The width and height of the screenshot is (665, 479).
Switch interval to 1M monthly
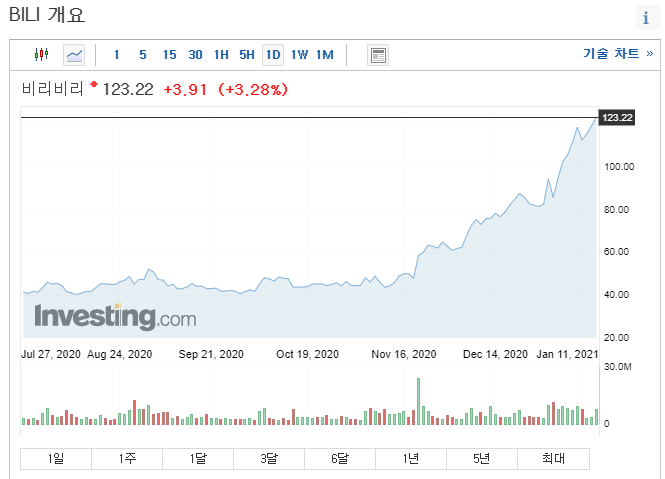325,55
